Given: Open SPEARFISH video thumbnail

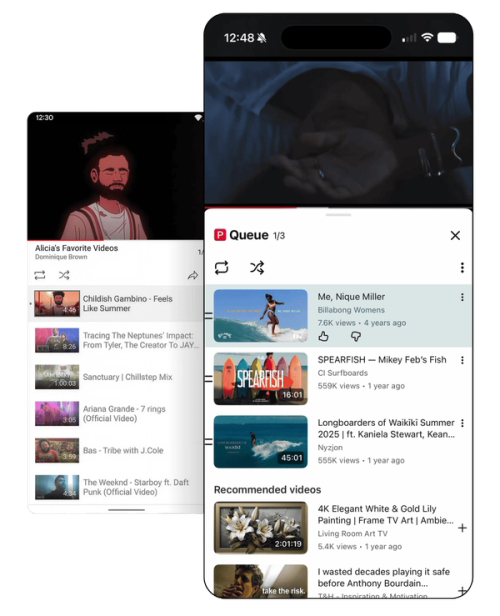Looking at the screenshot, I should click(260, 378).
